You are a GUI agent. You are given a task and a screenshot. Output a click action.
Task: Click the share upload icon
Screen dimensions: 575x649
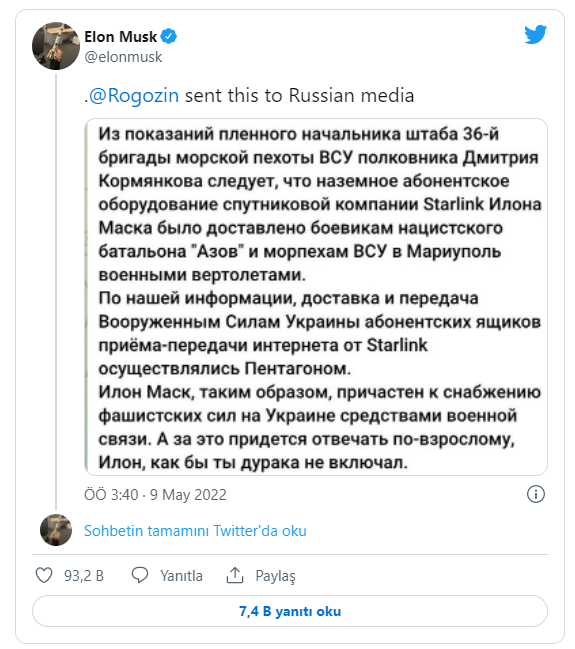tap(235, 575)
